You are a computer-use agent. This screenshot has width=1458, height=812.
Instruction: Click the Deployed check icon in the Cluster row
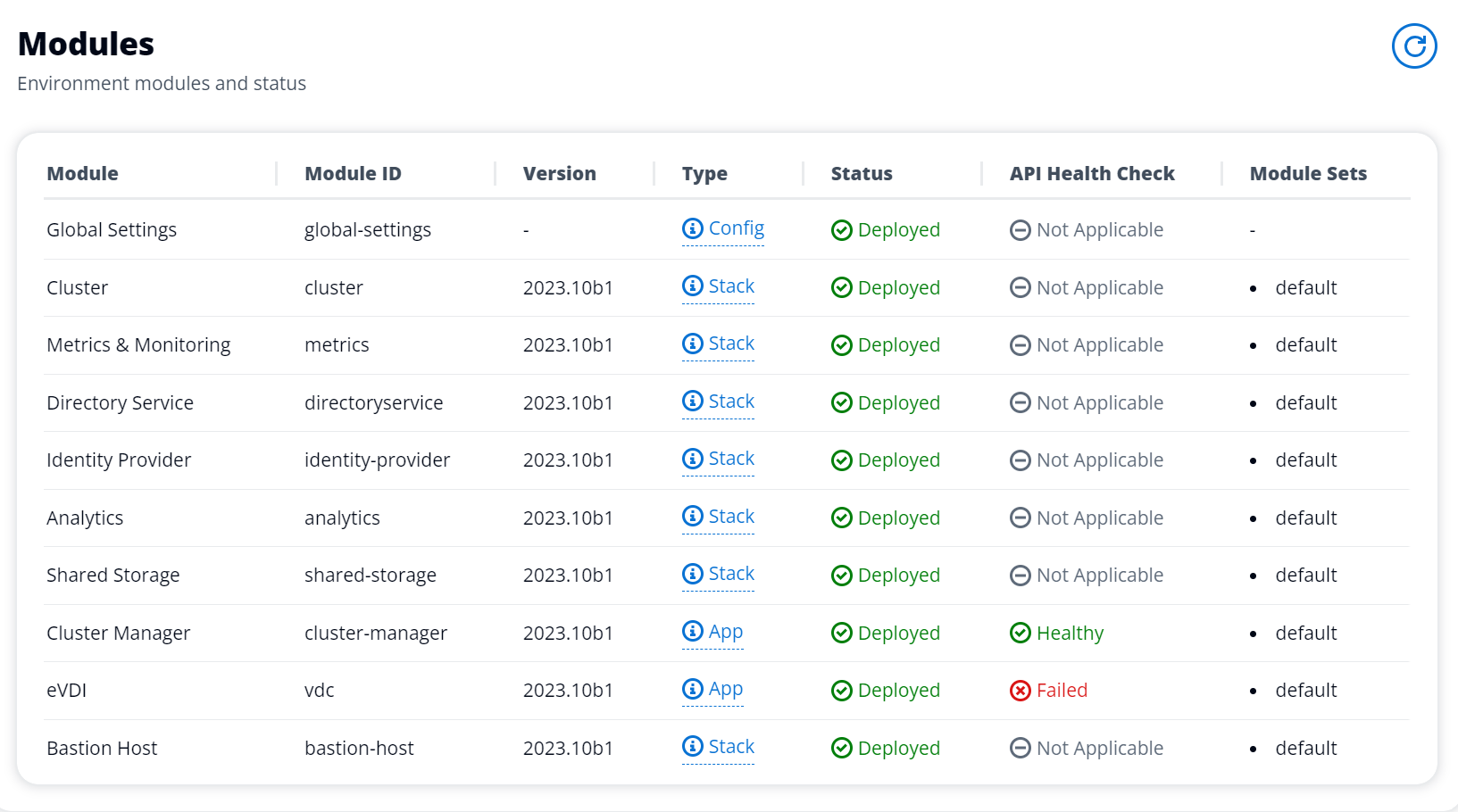point(842,287)
